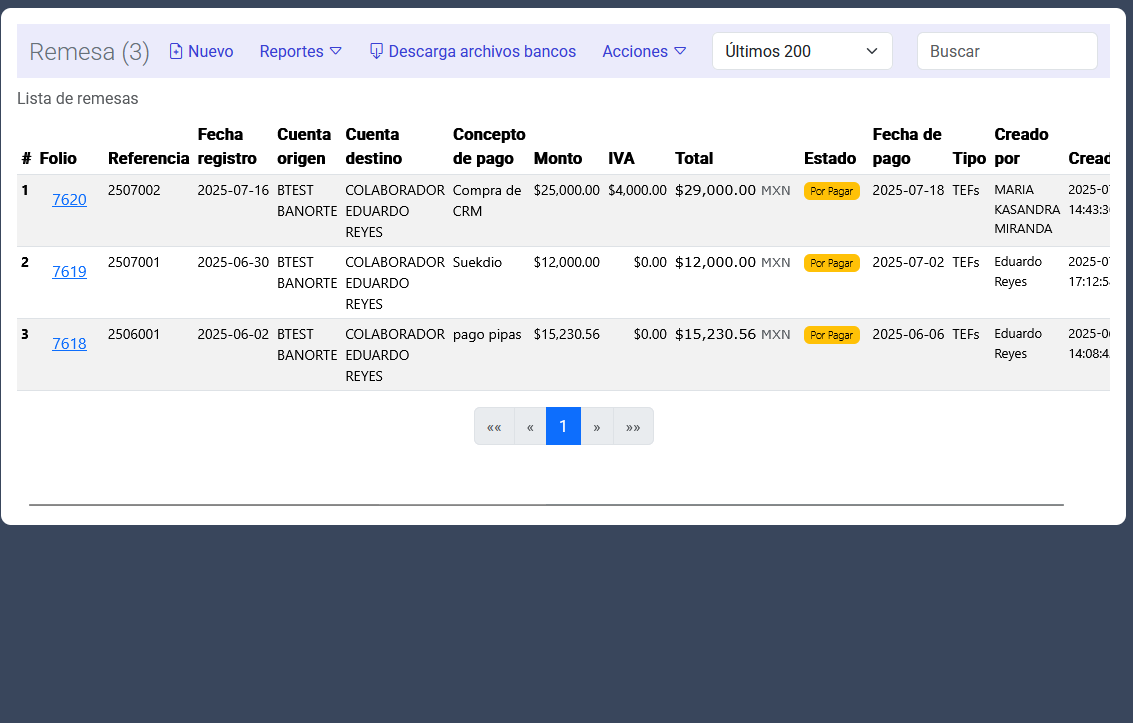Open folio 7620 link
The width and height of the screenshot is (1133, 723).
point(69,200)
